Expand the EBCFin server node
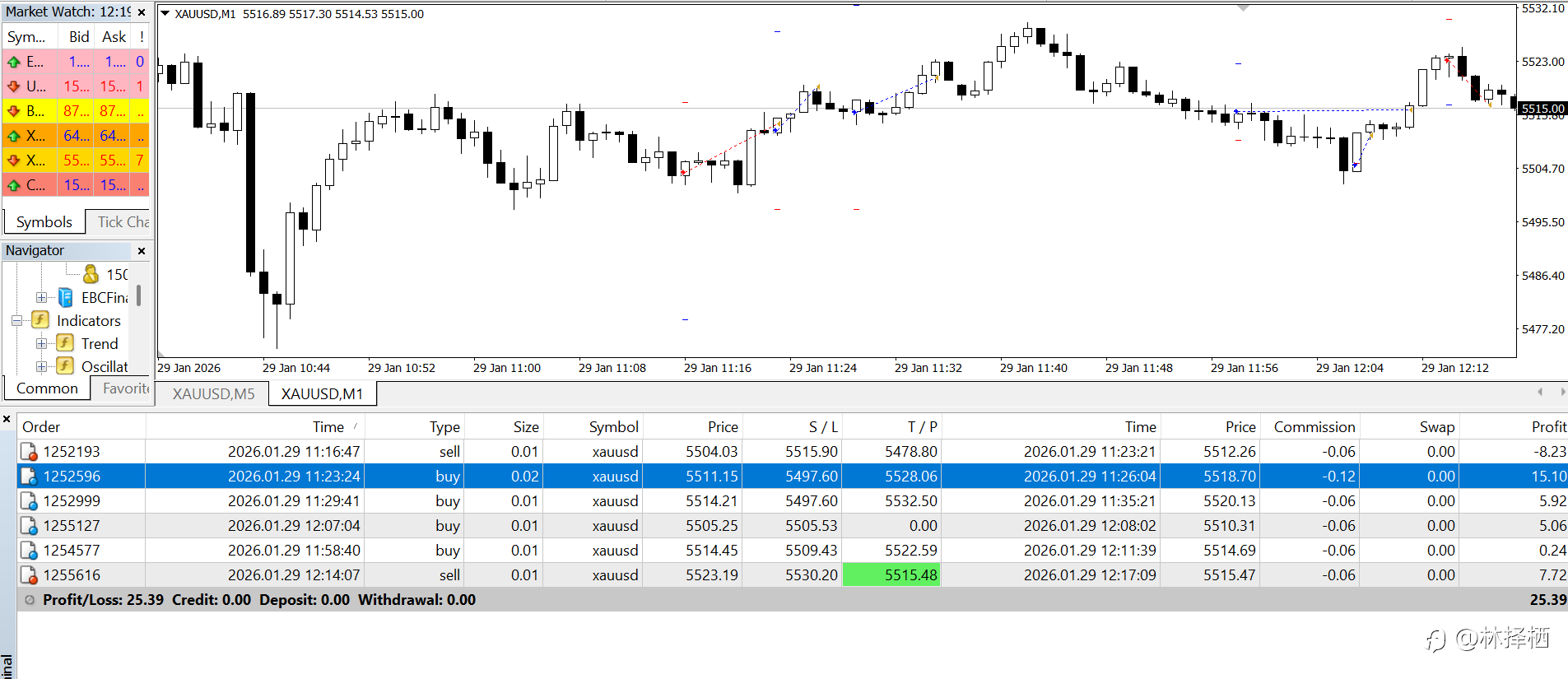Screen dimensions: 1568x679 tap(41, 297)
